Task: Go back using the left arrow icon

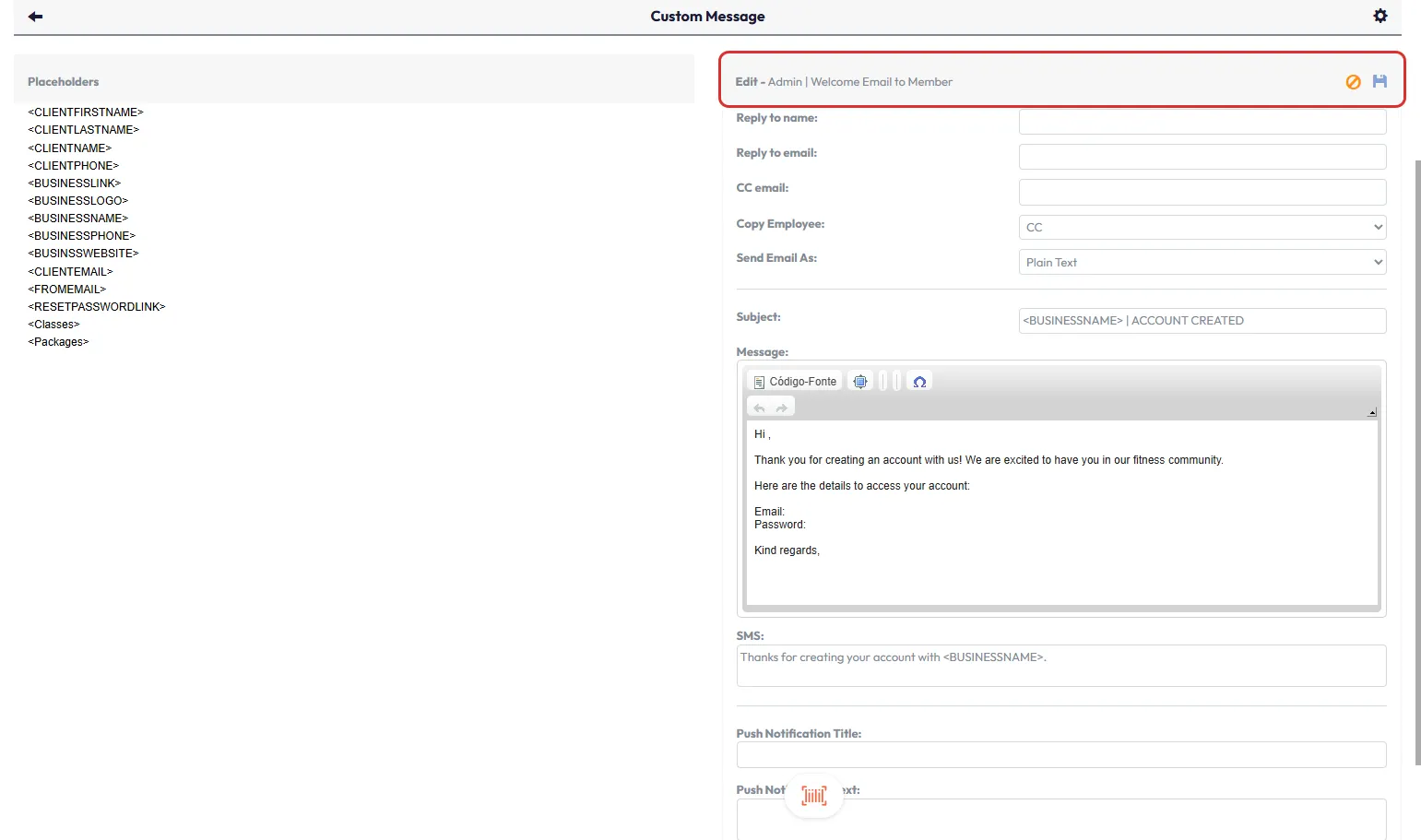Action: click(35, 17)
